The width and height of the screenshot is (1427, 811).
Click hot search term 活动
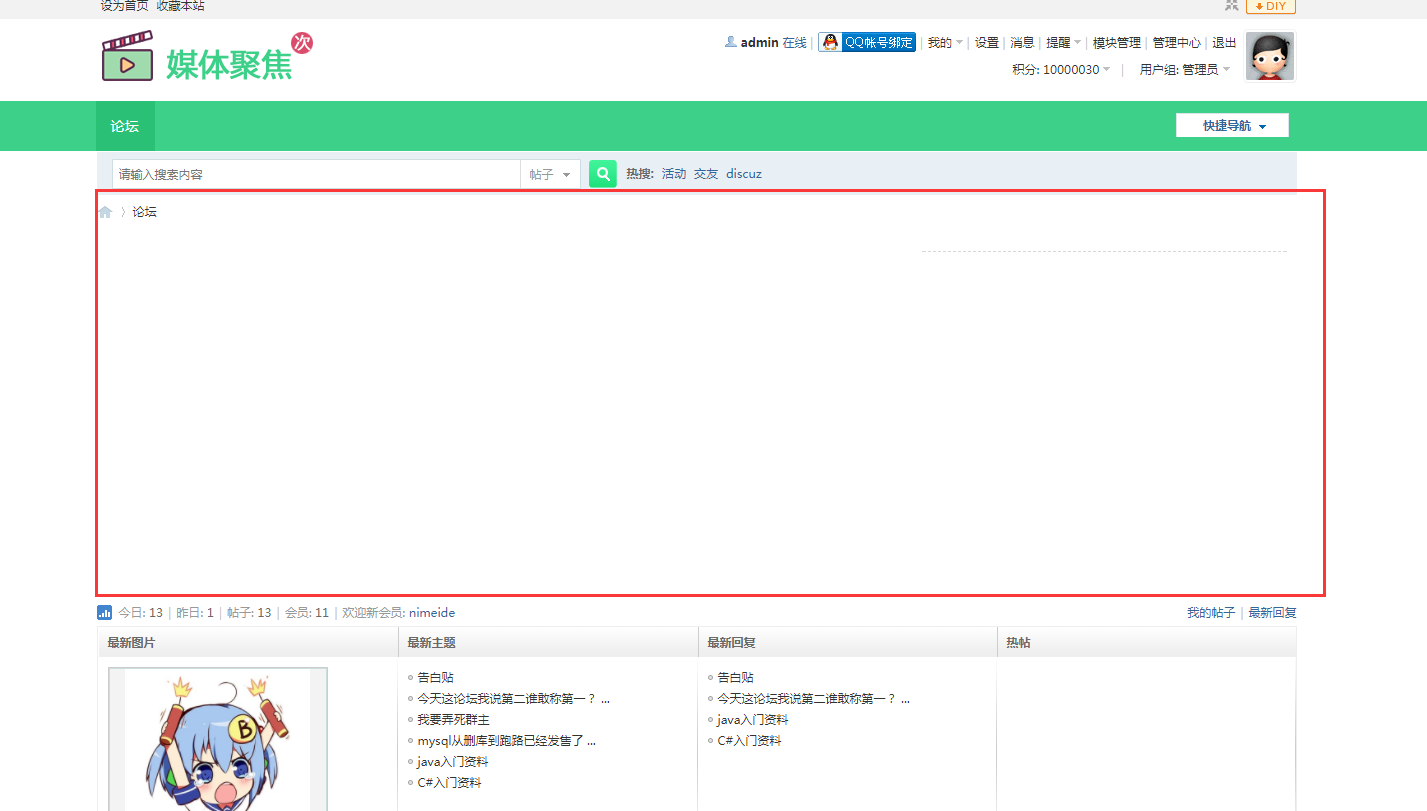coord(674,174)
